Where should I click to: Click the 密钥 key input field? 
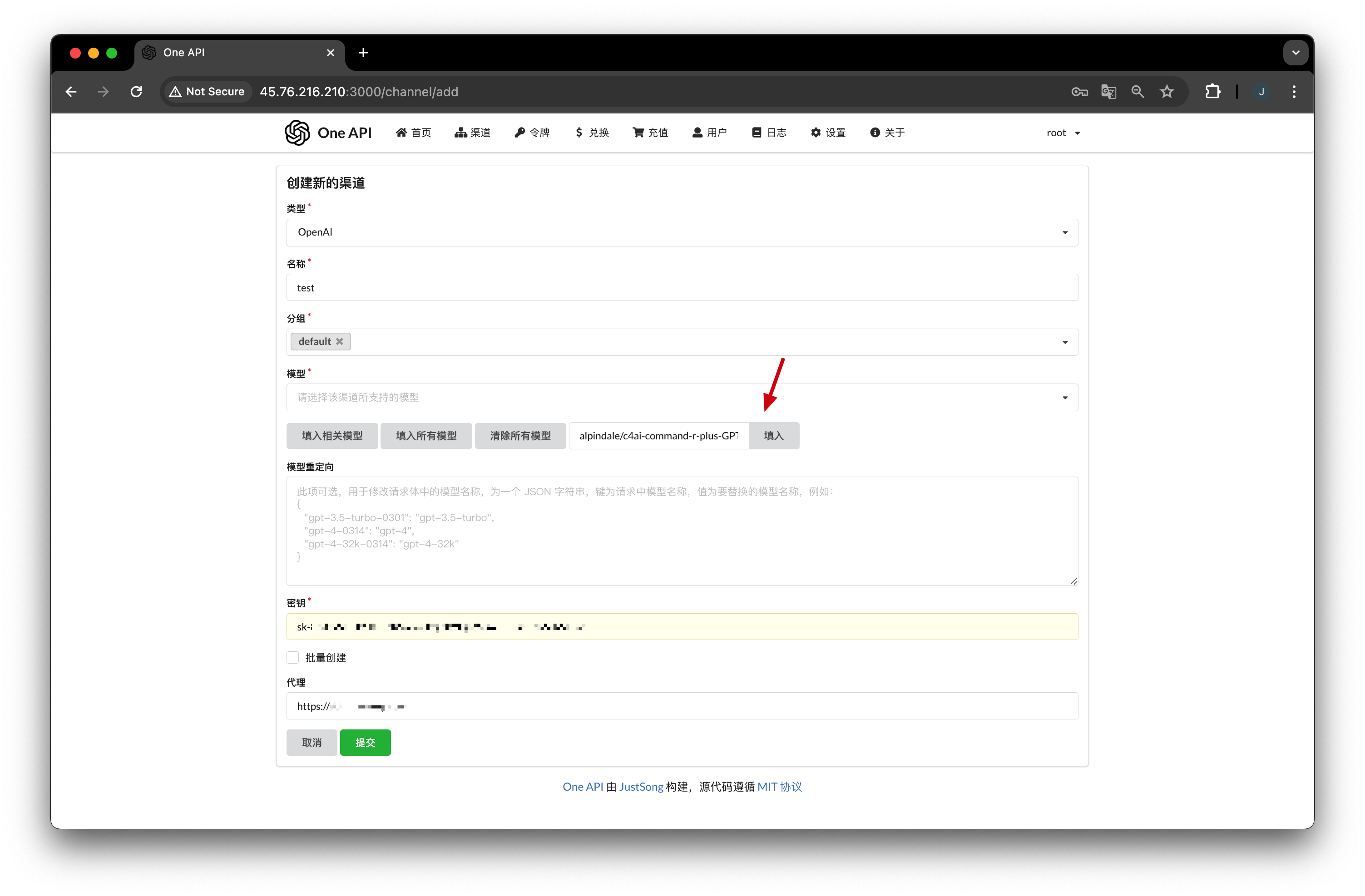pyautogui.click(x=682, y=627)
